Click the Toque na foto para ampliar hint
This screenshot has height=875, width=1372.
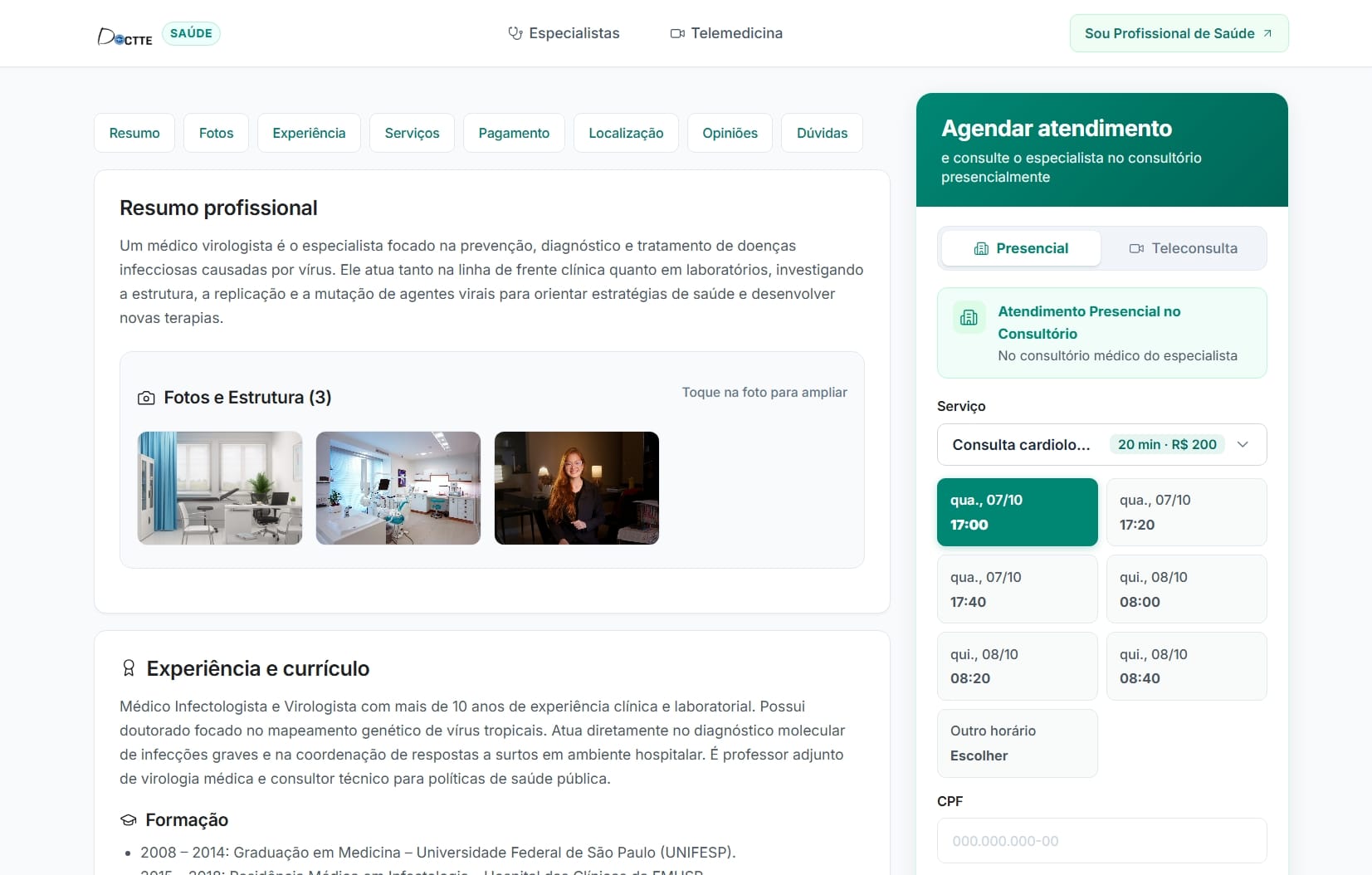pyautogui.click(x=764, y=393)
